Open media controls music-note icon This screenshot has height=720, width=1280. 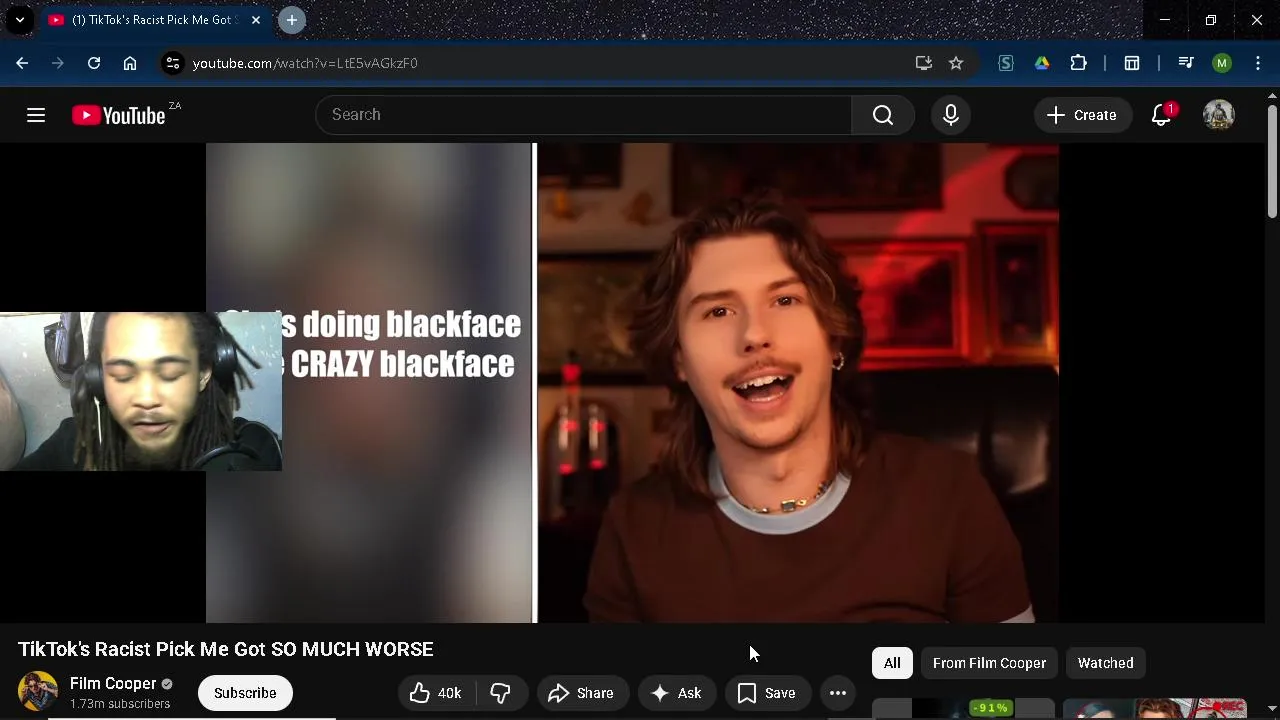tap(1186, 63)
